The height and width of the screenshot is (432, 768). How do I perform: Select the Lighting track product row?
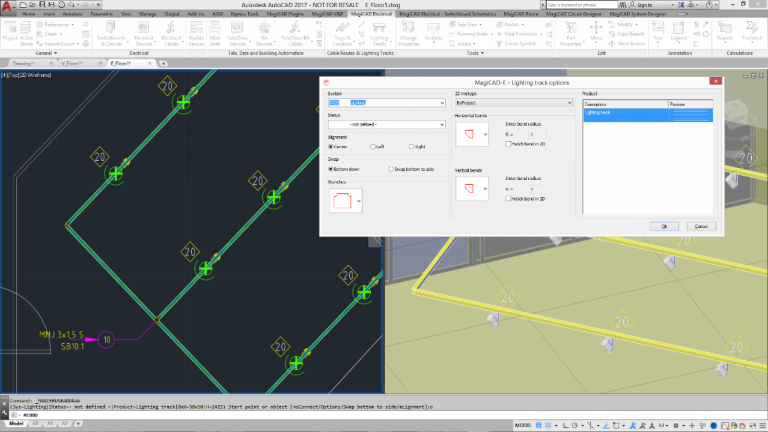pyautogui.click(x=648, y=115)
